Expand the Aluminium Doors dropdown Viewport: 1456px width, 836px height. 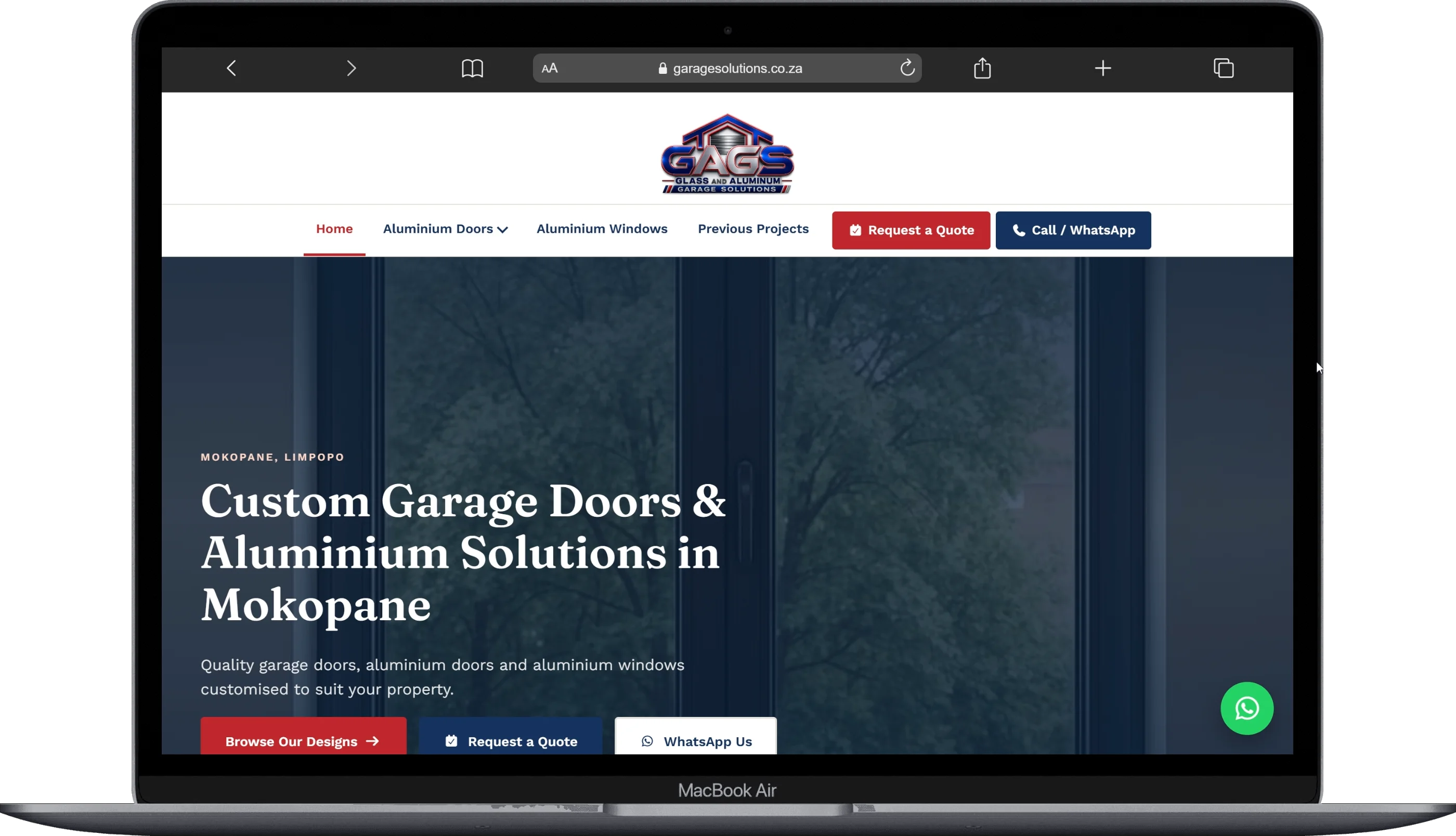pyautogui.click(x=445, y=229)
